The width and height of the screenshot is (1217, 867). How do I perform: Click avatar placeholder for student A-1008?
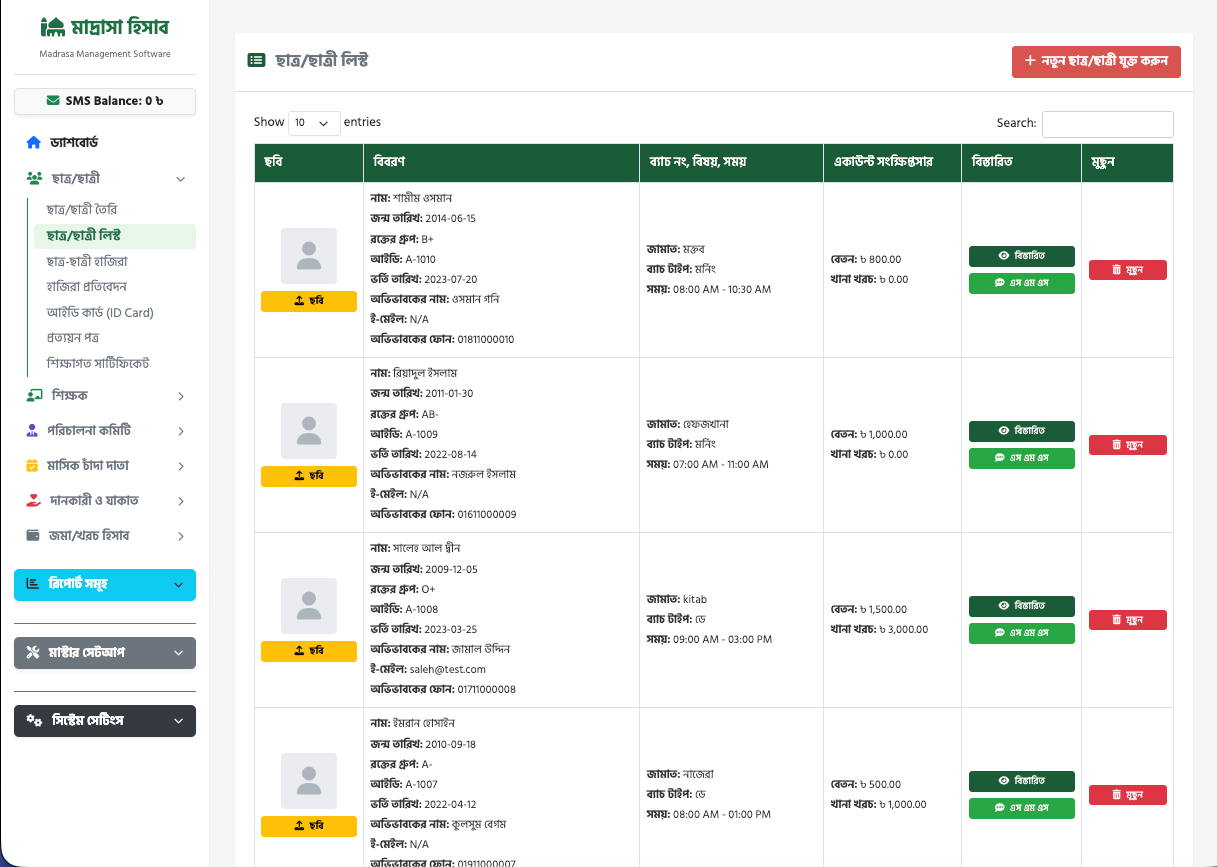tap(309, 606)
